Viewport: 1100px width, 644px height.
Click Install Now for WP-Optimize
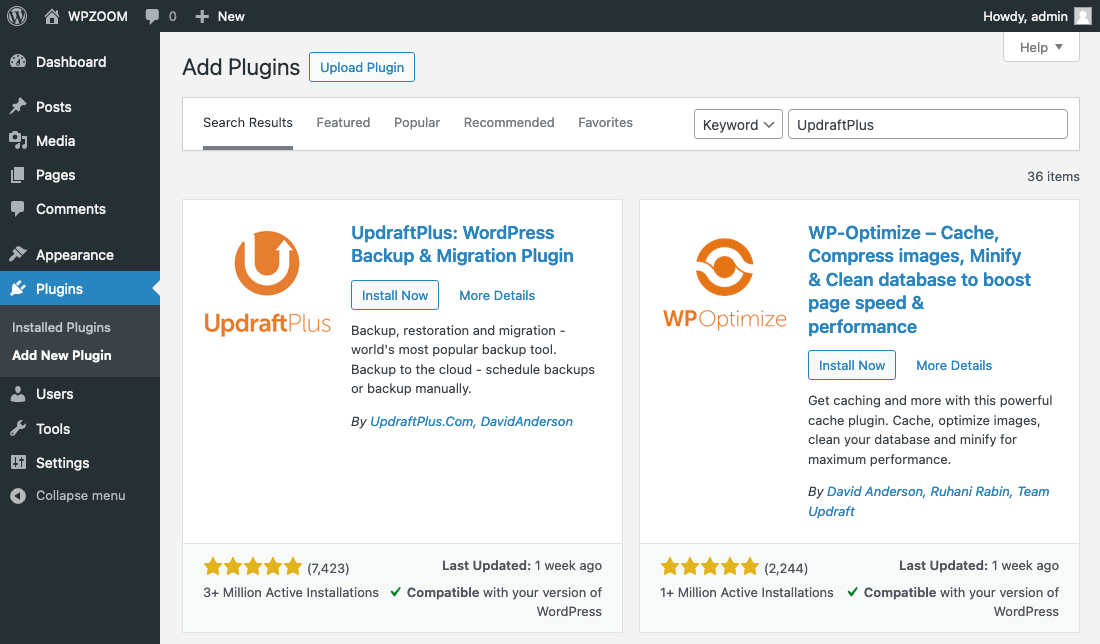point(852,366)
